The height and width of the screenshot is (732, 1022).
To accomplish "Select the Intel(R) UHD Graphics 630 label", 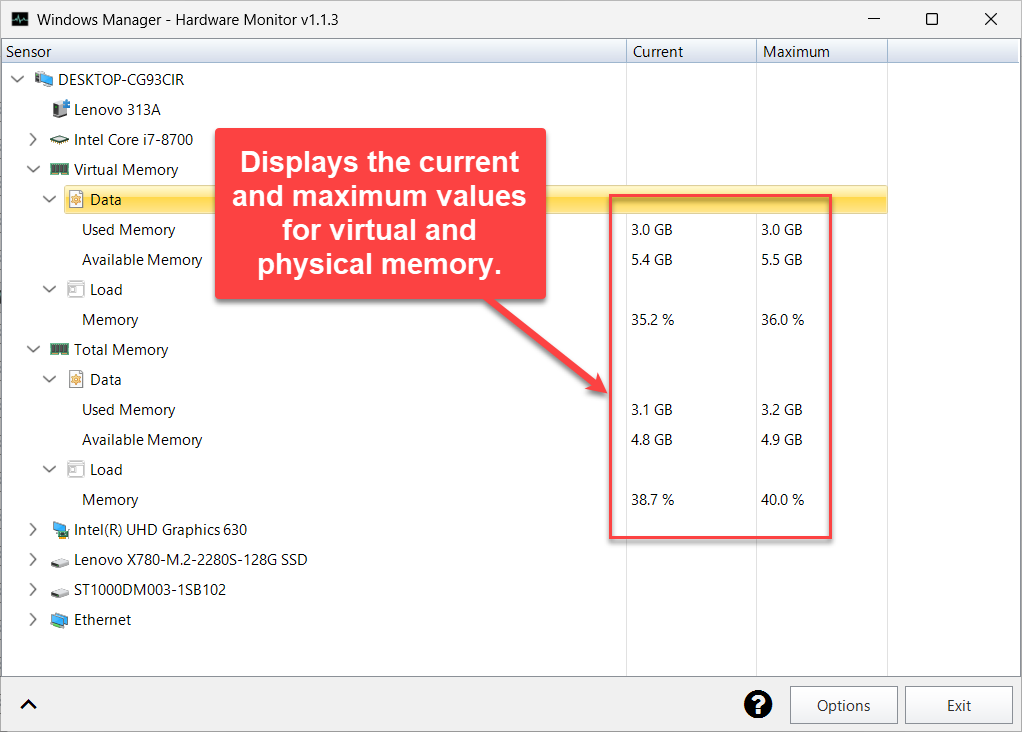I will [x=160, y=529].
